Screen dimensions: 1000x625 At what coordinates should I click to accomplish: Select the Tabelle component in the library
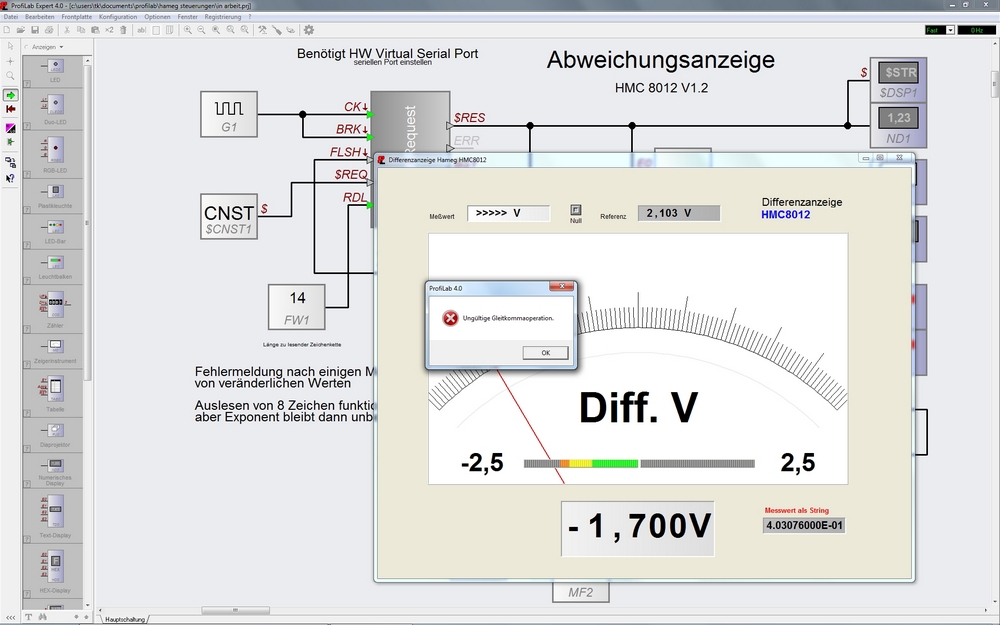pos(54,393)
